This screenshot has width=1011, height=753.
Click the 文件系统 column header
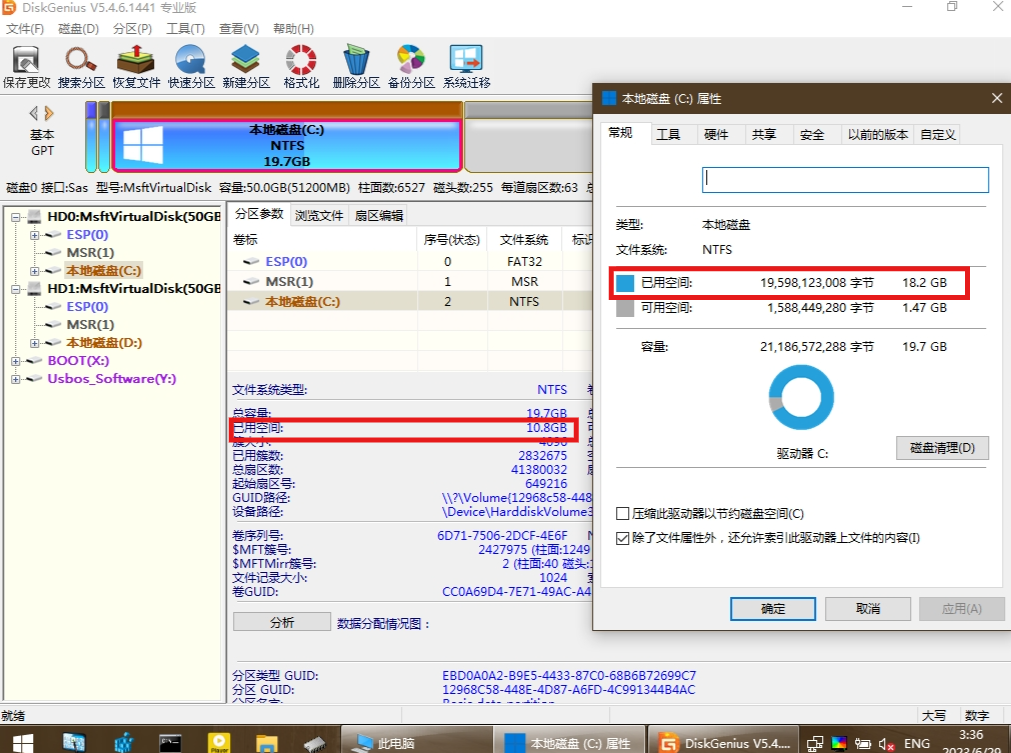(524, 240)
